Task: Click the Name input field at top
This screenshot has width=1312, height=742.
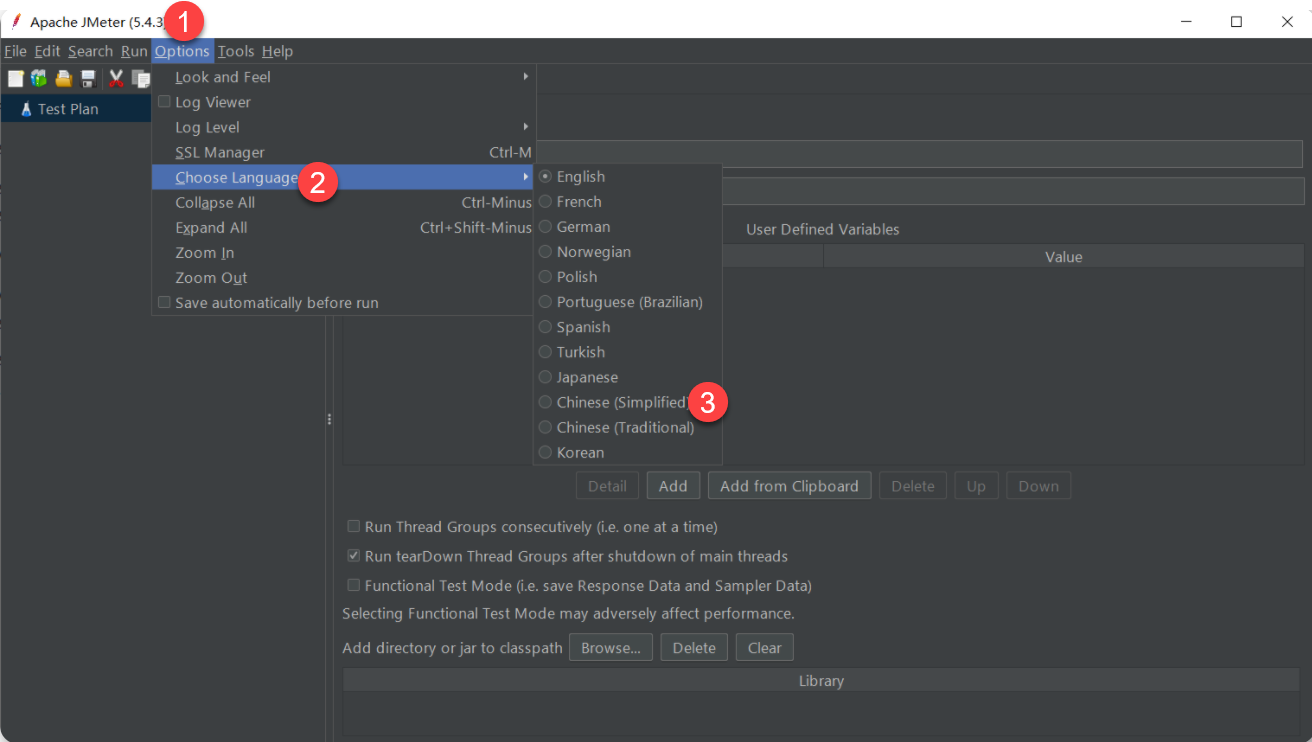Action: 919,153
